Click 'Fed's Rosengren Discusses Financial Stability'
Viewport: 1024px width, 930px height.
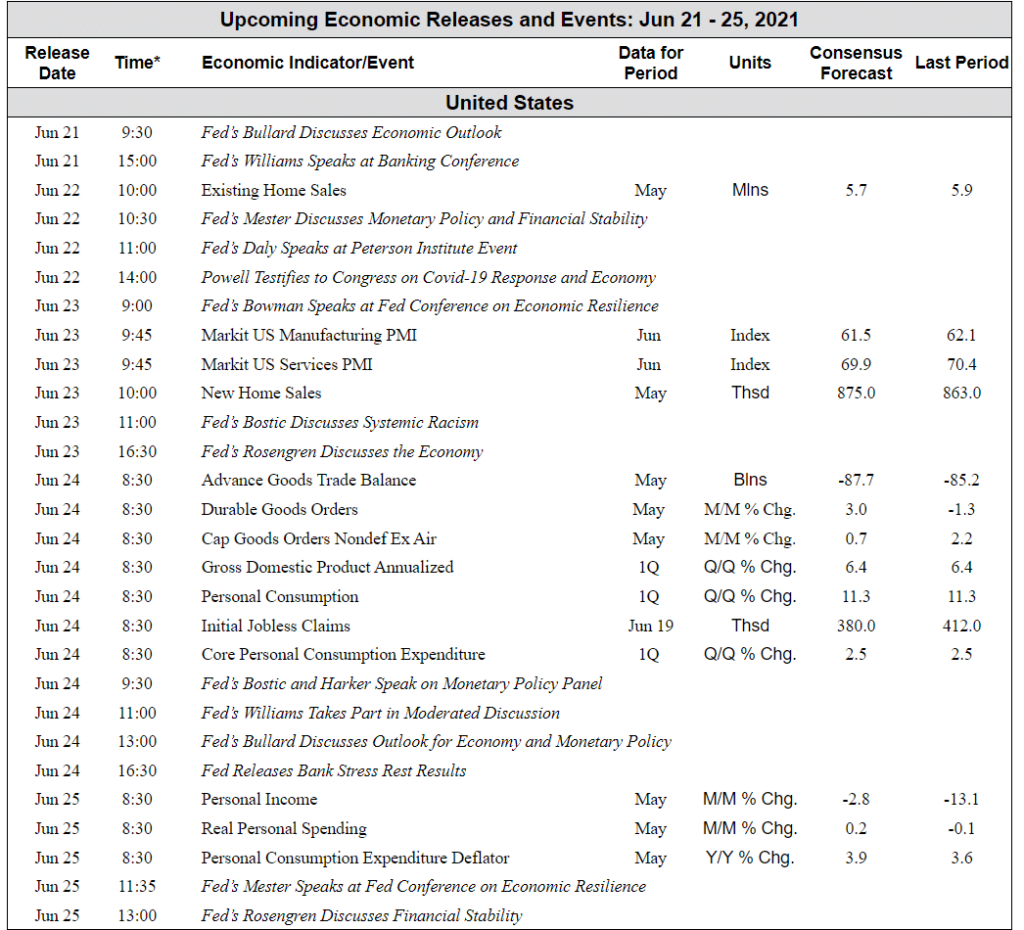pos(362,916)
